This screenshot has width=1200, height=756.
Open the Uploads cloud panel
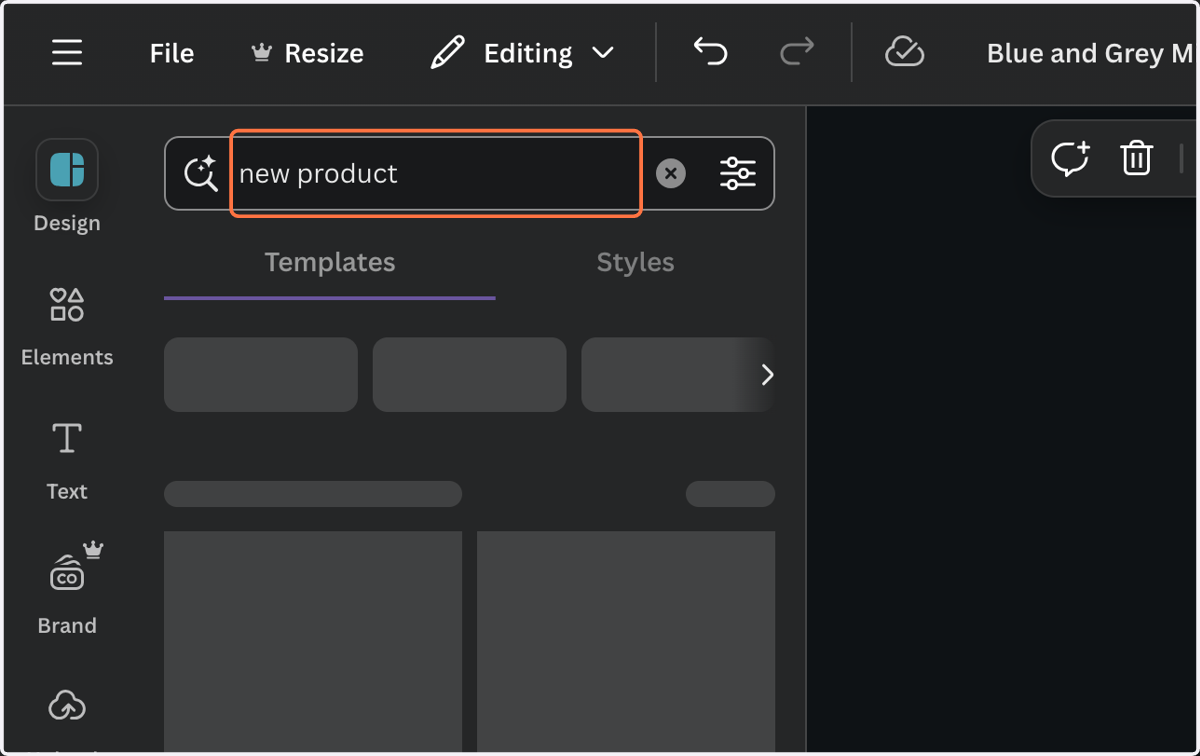click(67, 708)
